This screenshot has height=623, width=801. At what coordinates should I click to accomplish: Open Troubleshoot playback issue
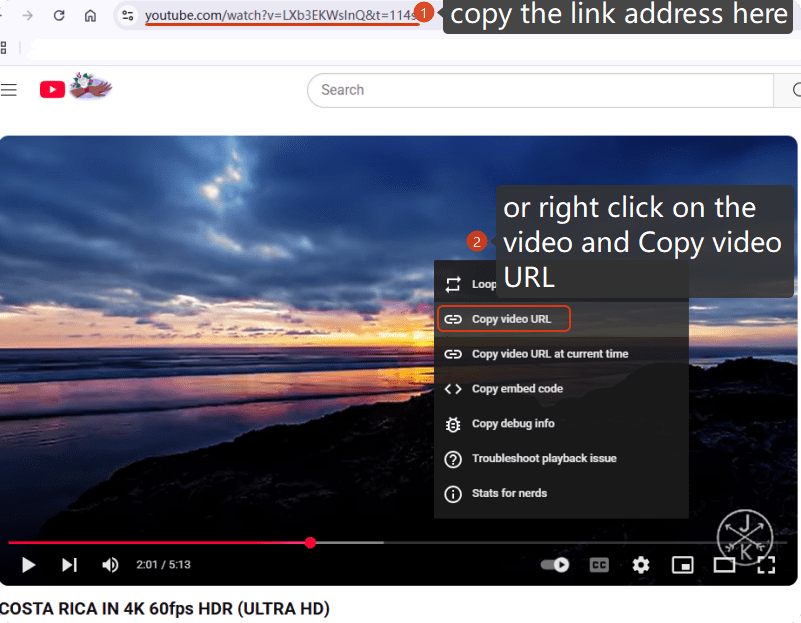click(543, 459)
